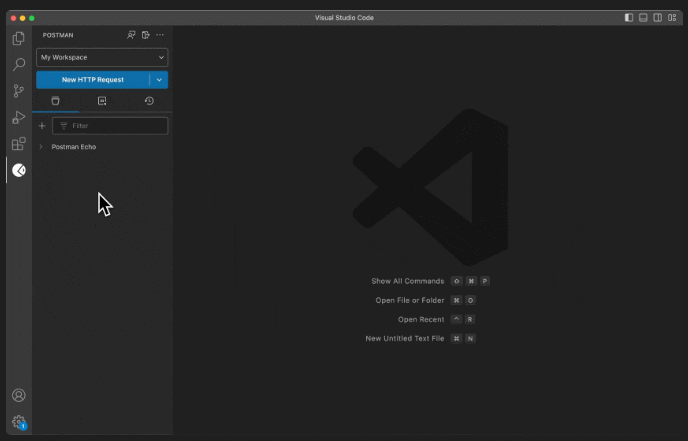Screen dimensions: 688x441
Task: Switch to the Environments tab
Action: point(102,101)
